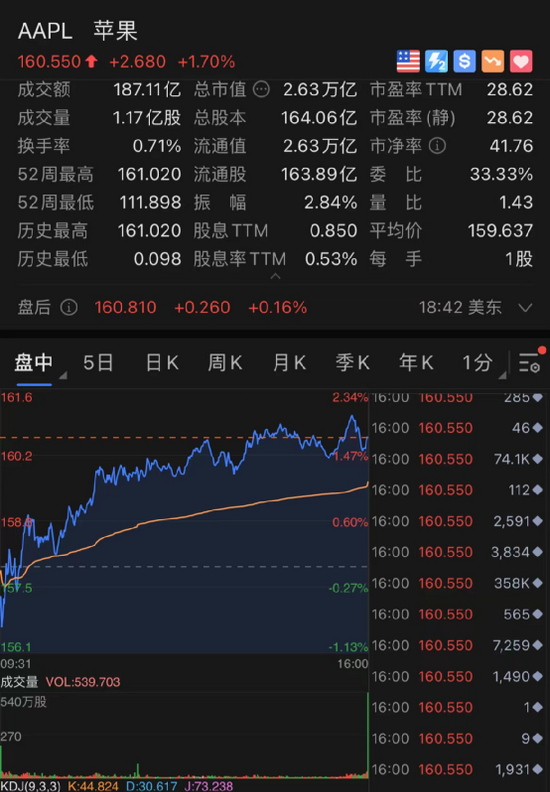Tap the diamond marker beside volume 112
The height and width of the screenshot is (792, 550).
point(538,490)
